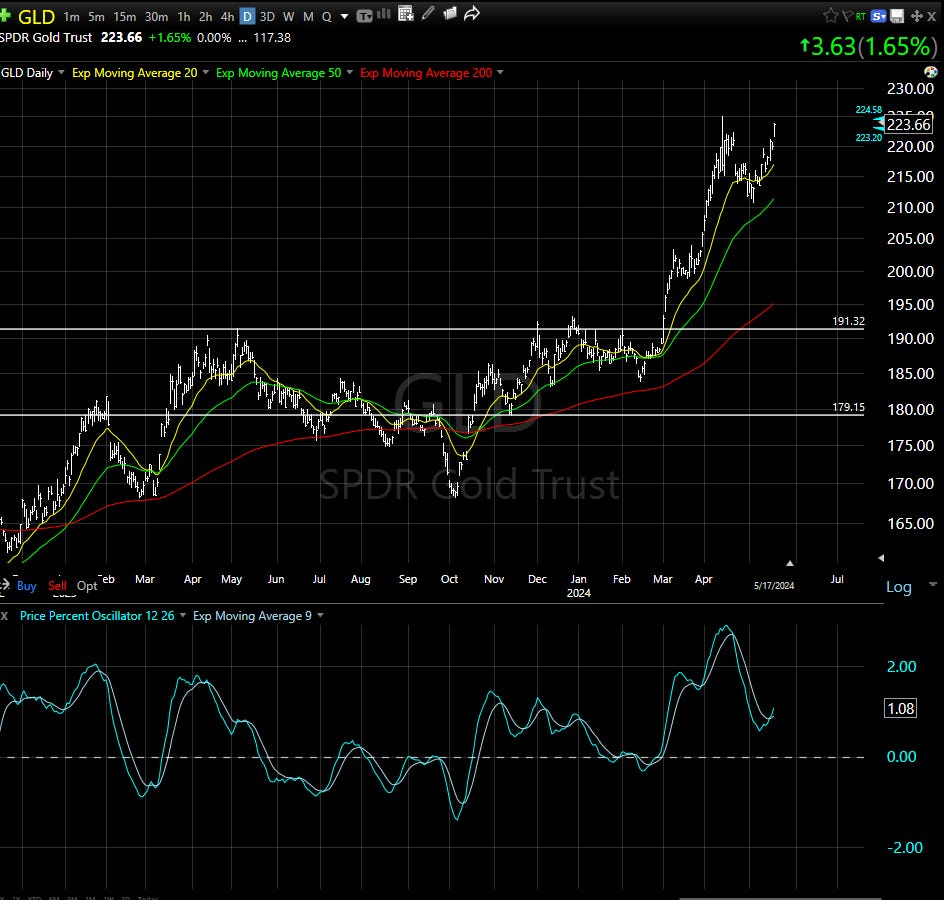Select the Q quarterly timeframe

click(x=326, y=17)
